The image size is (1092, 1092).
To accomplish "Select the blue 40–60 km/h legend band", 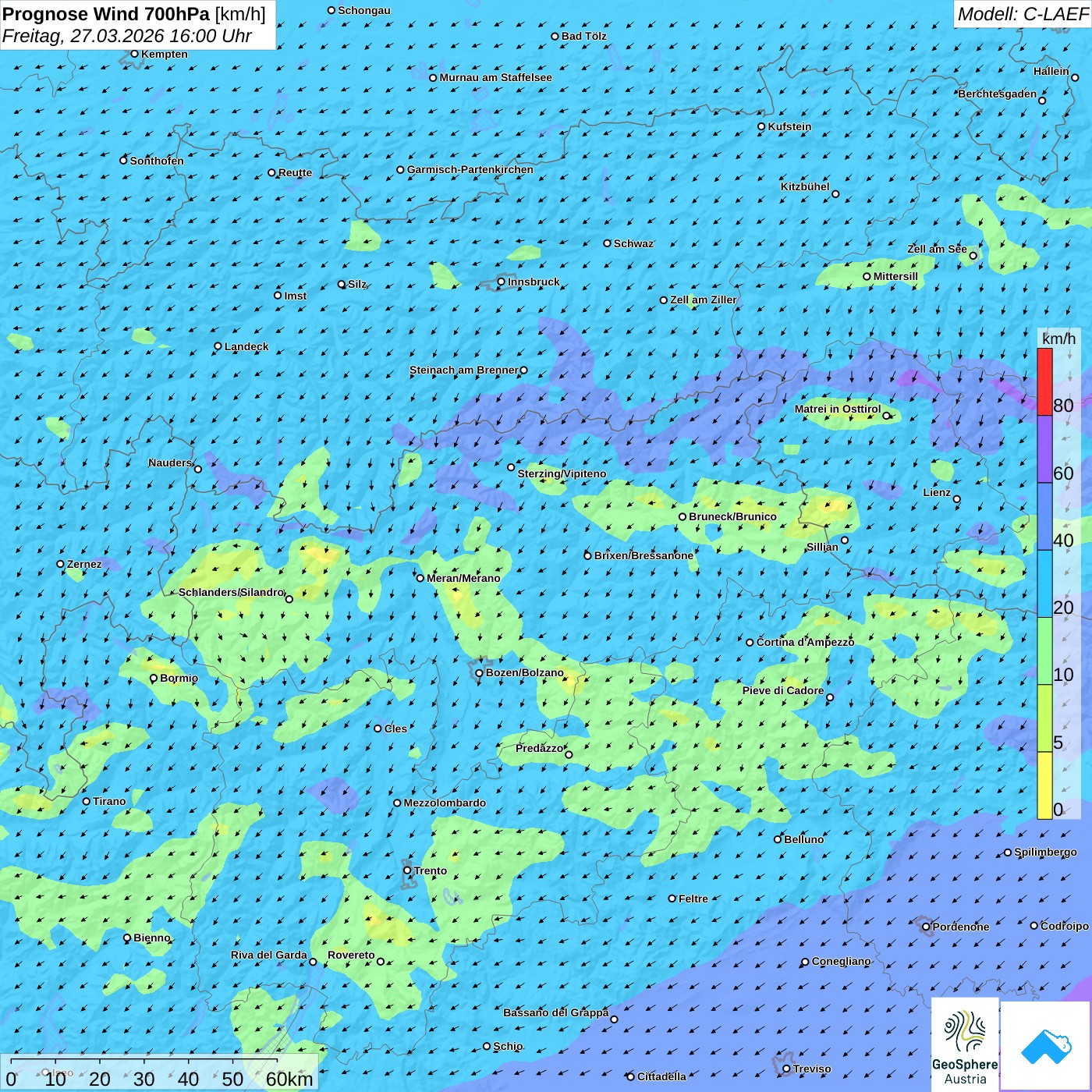I will coord(1044,516).
